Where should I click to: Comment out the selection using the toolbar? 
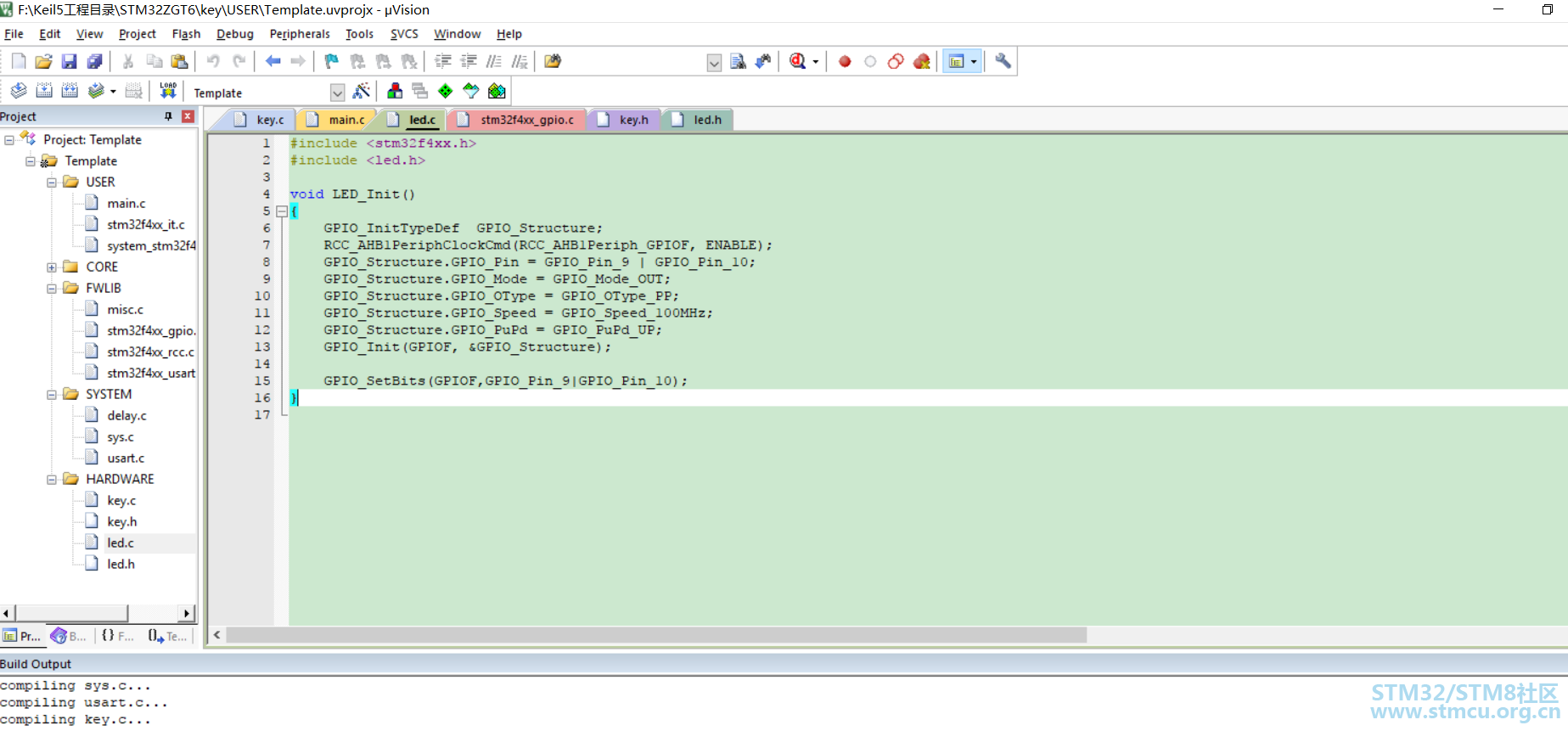[493, 61]
